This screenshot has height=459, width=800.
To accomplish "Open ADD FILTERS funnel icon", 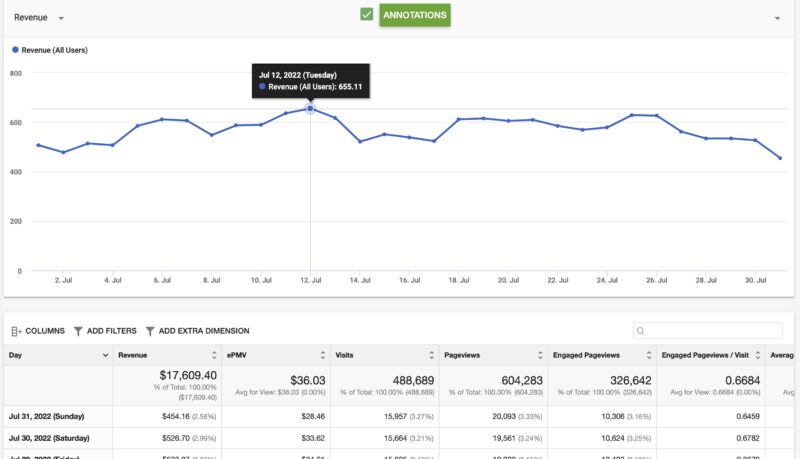I will [78, 331].
